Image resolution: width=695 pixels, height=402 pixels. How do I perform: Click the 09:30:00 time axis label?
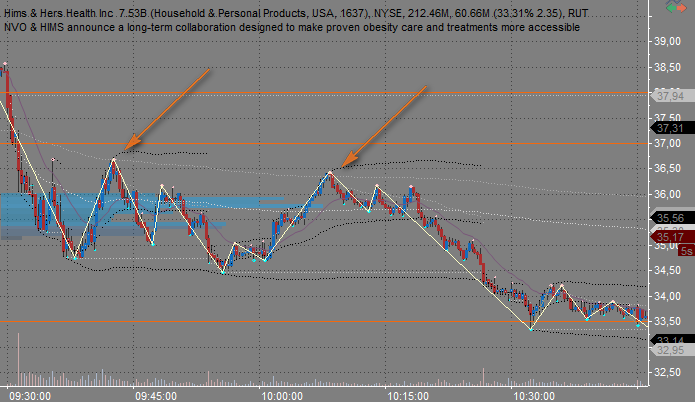click(x=30, y=395)
